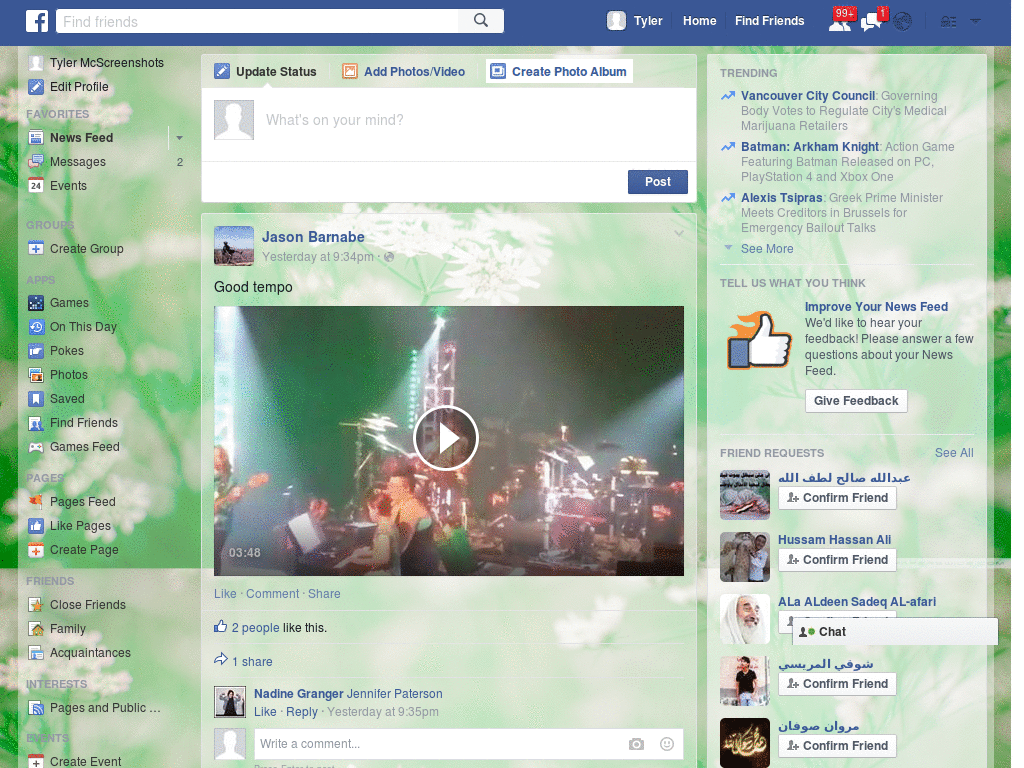Open Vancouver City Council trending topic
Viewport: 1024px width, 768px height.
pyautogui.click(x=808, y=96)
